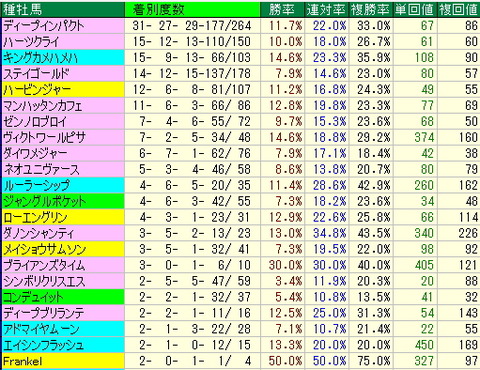Click the 34.8% 連対率 for ダノンシャンティ
Viewport: 480px width, 370px height.
pos(329,234)
